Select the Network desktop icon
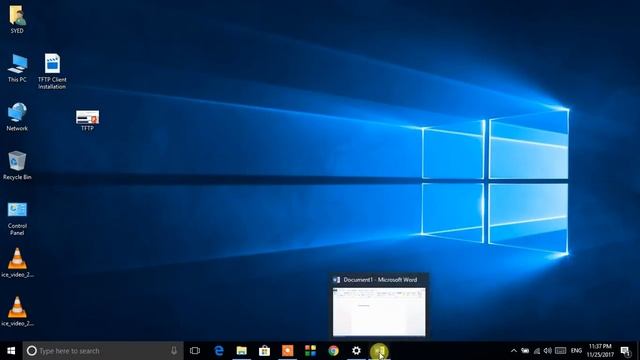Viewport: 640px width, 360px height. (17, 116)
